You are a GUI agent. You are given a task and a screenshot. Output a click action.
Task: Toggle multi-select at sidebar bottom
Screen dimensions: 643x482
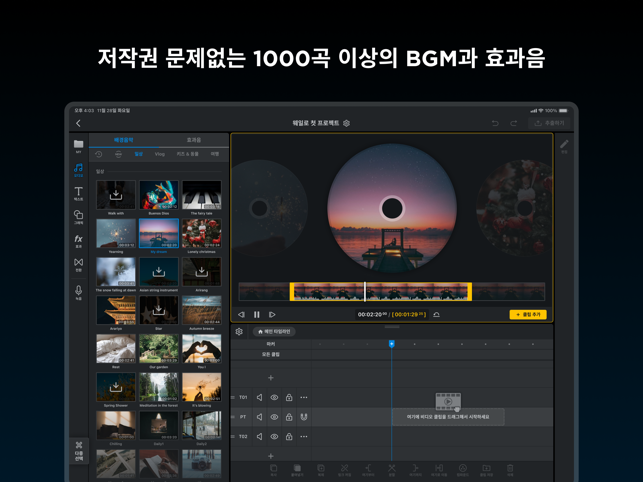pyautogui.click(x=79, y=451)
